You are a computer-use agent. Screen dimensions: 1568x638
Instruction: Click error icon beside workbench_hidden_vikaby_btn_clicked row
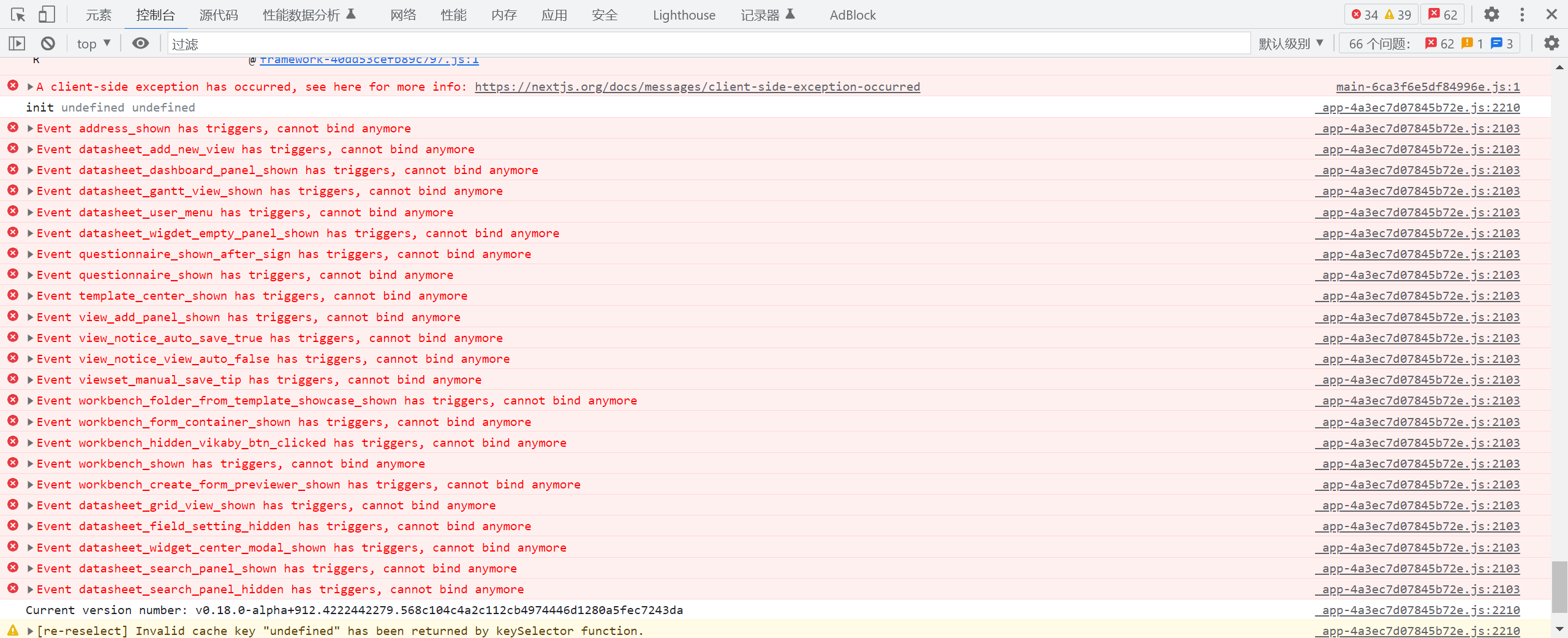point(13,442)
